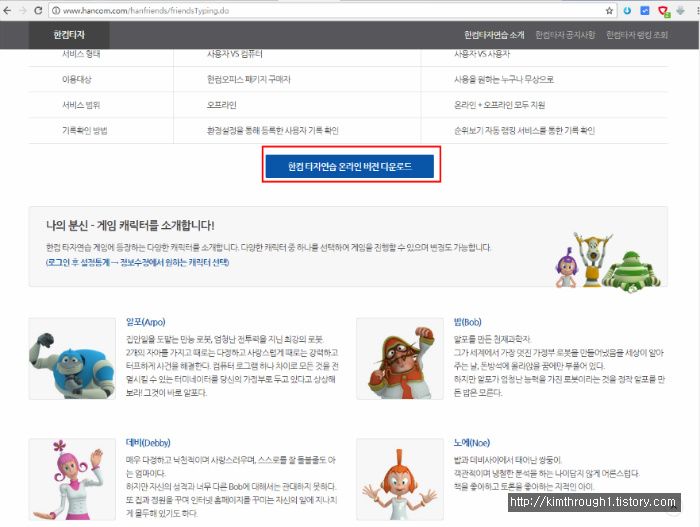Select the 오프라인 table cell
This screenshot has width=700, height=527.
(221, 105)
